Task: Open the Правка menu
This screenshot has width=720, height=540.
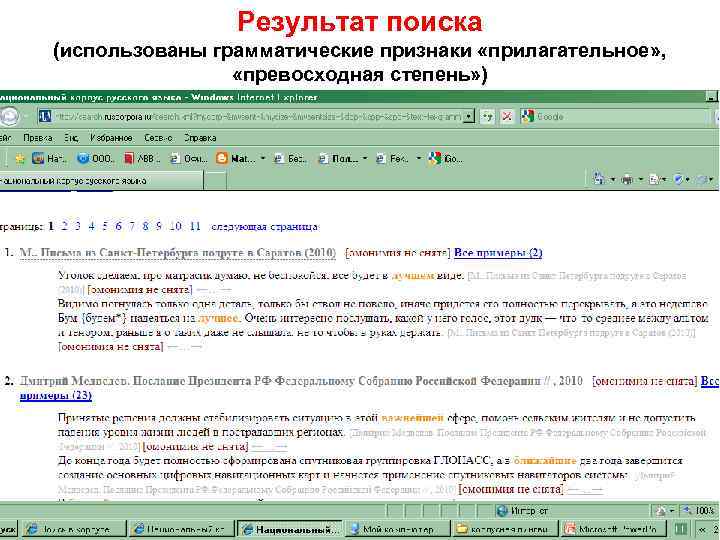Action: click(38, 138)
